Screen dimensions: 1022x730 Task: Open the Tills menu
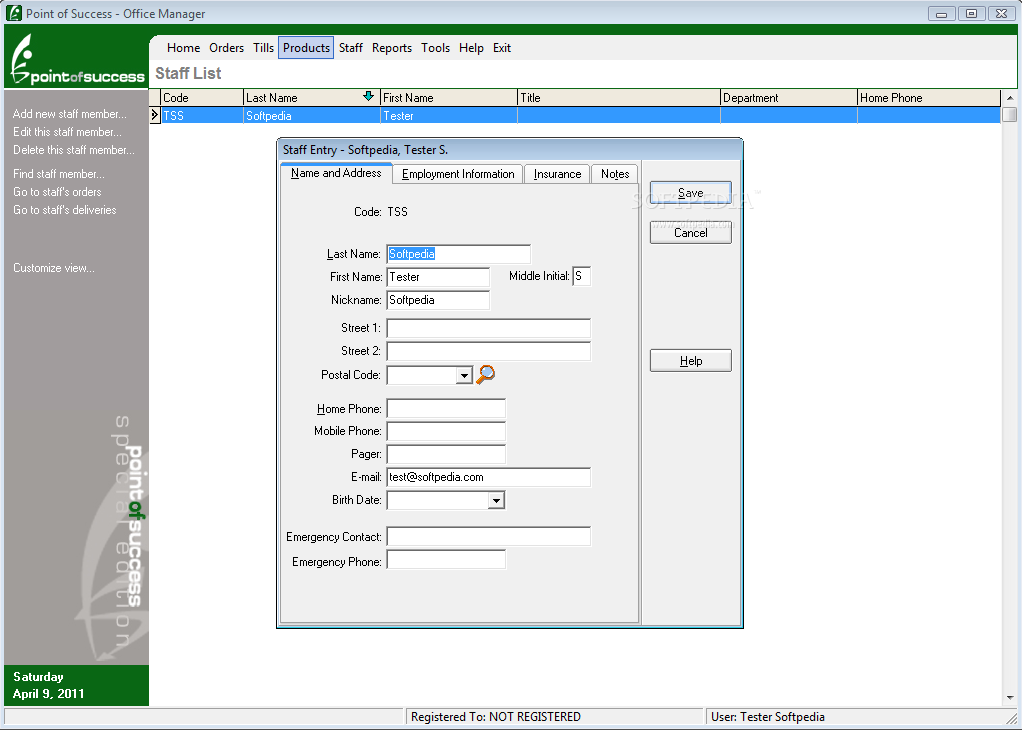(263, 48)
